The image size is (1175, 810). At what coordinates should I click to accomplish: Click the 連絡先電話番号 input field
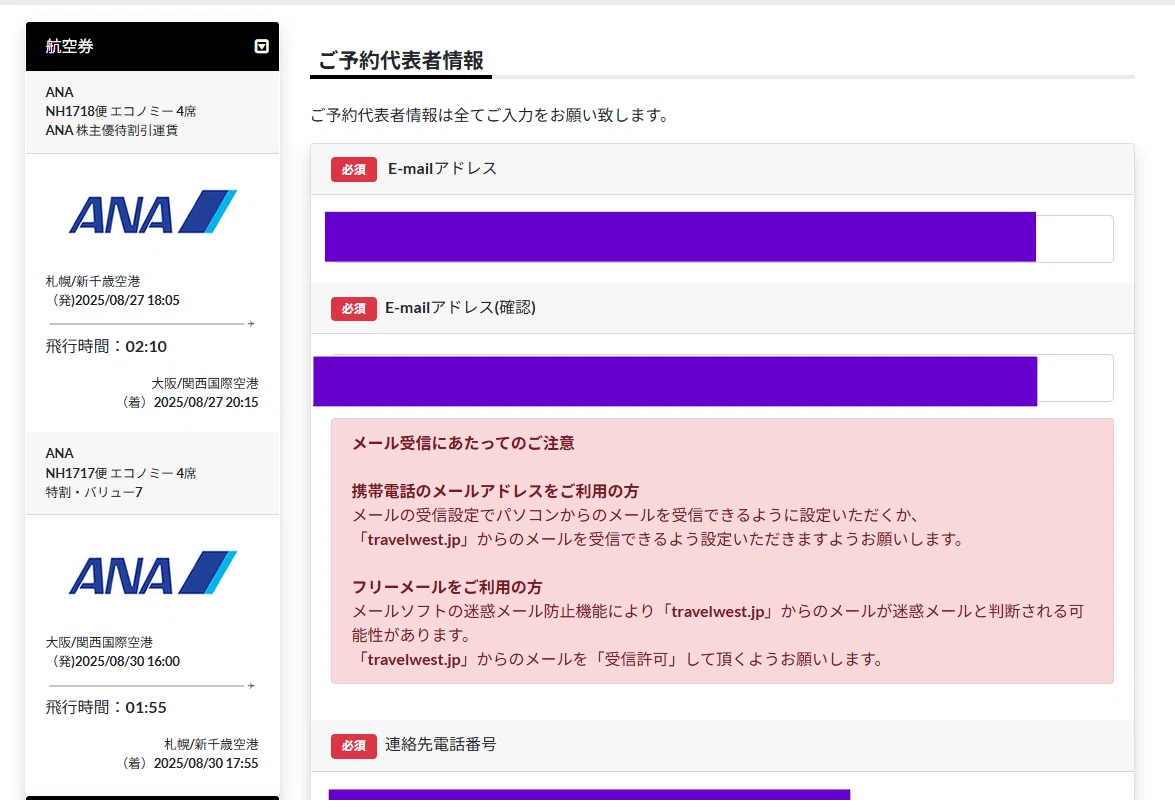point(589,796)
